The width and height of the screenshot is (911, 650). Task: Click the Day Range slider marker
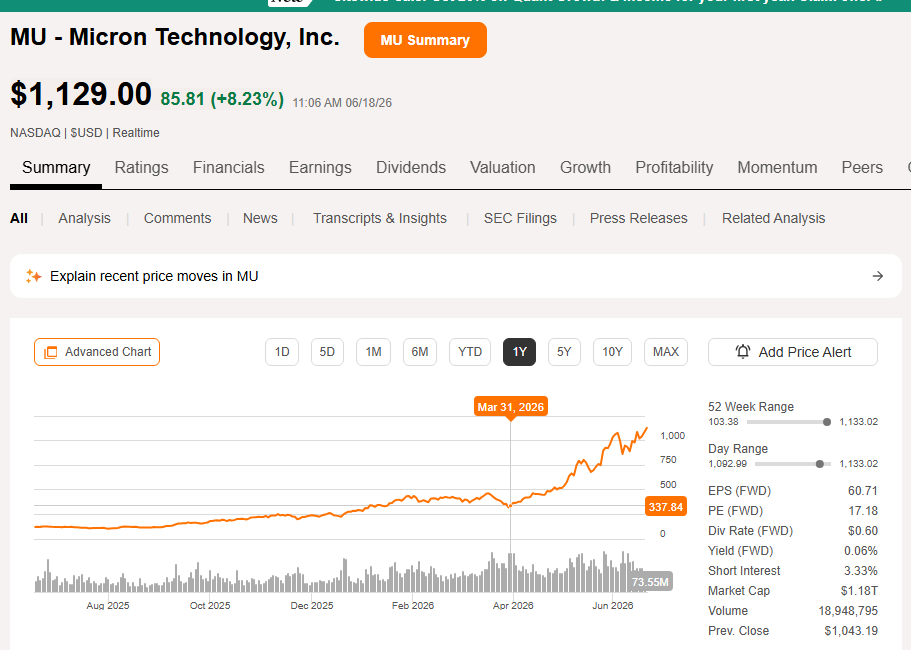[x=819, y=464]
